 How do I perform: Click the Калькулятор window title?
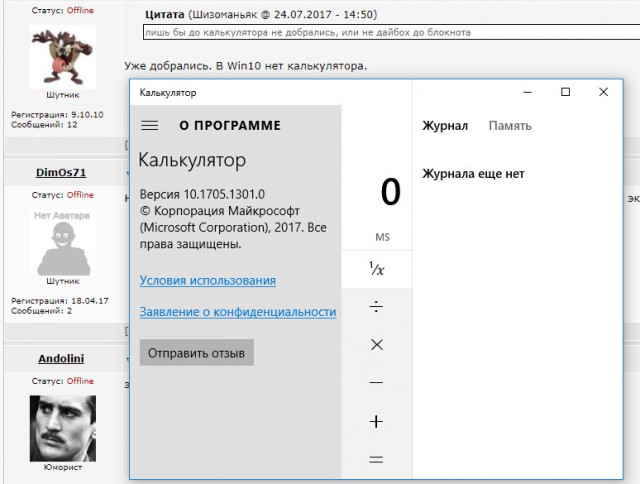168,93
